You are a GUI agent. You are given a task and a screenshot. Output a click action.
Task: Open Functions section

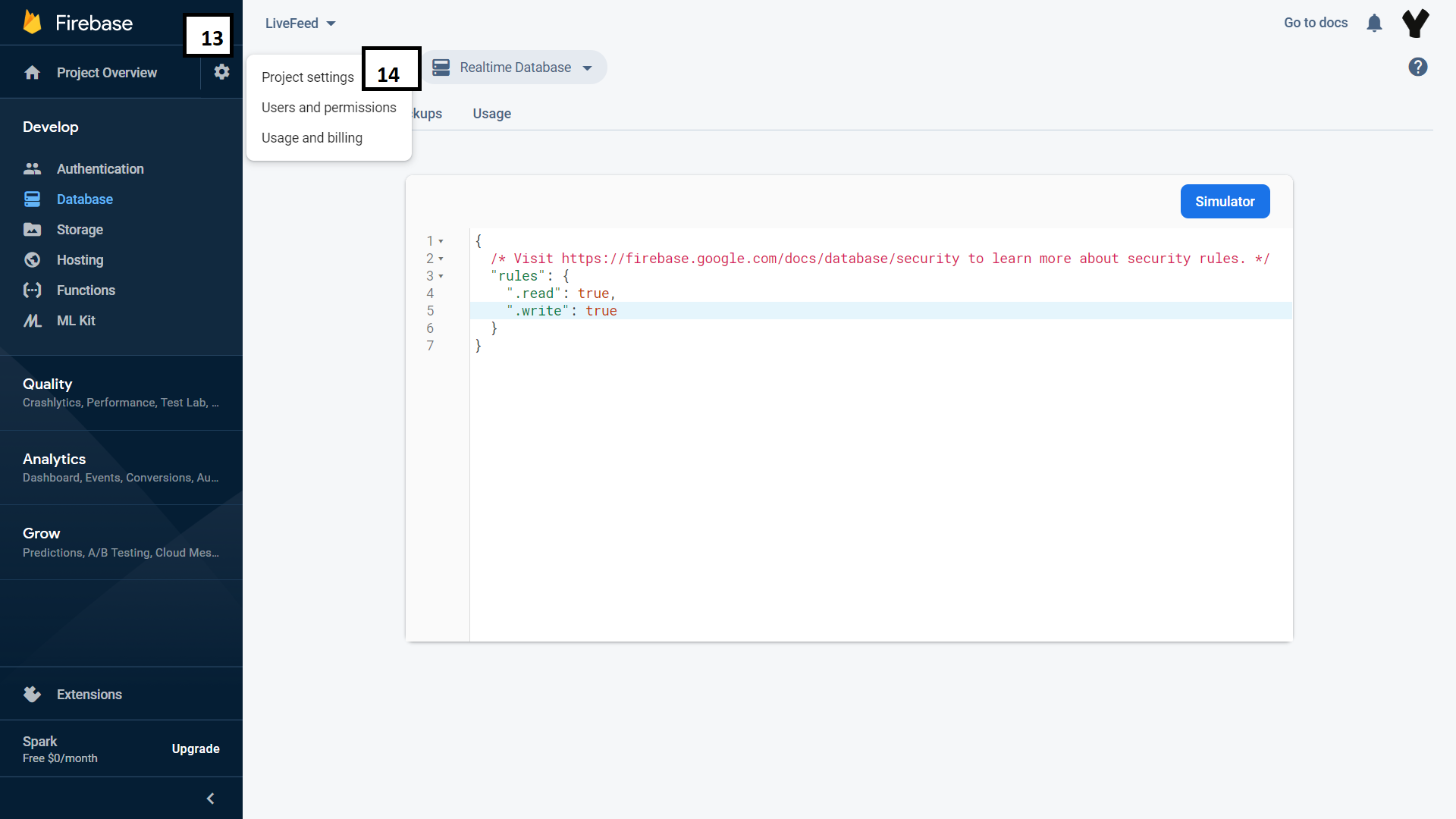(x=86, y=290)
